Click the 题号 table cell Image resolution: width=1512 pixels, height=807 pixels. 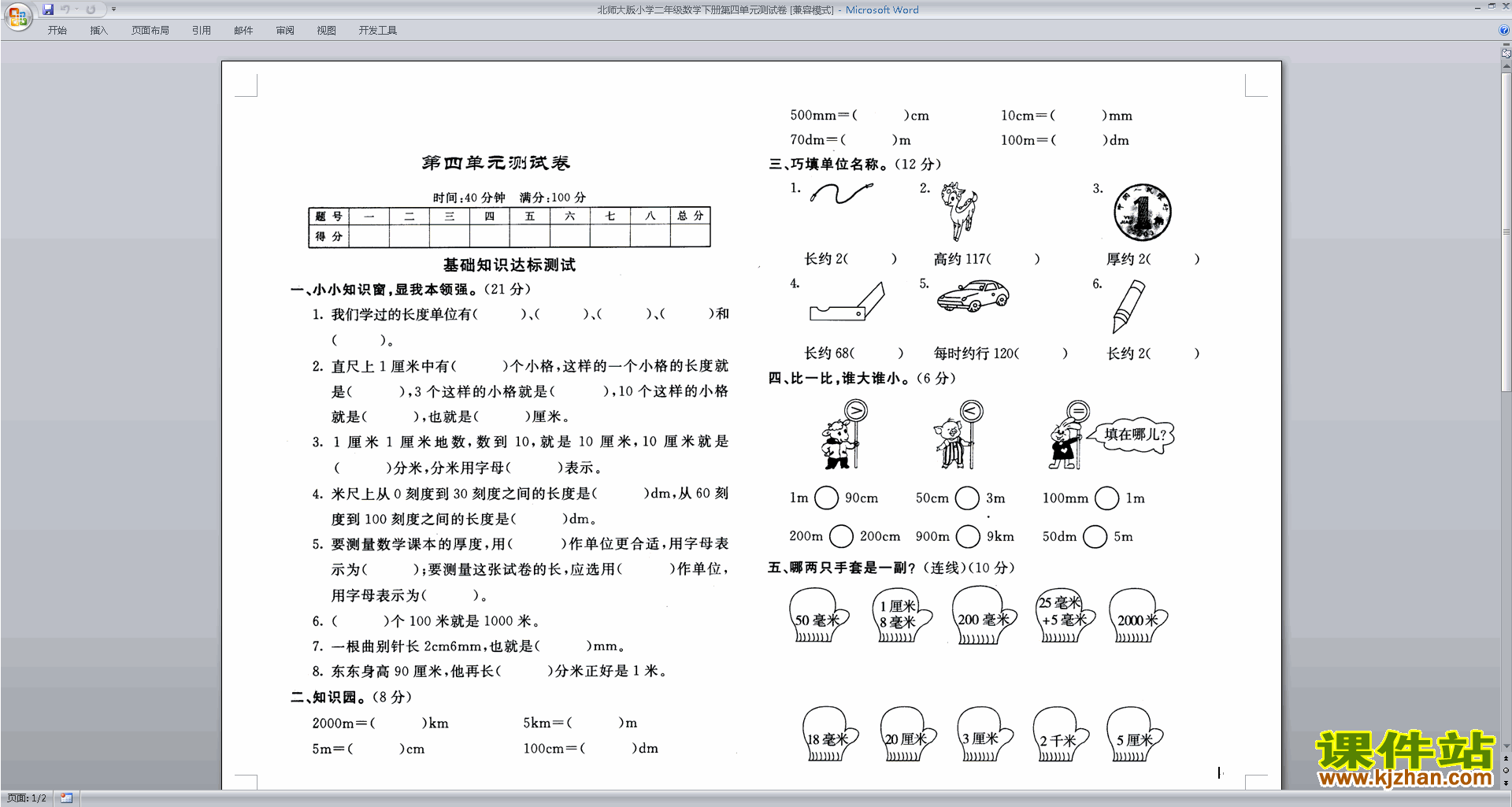328,216
